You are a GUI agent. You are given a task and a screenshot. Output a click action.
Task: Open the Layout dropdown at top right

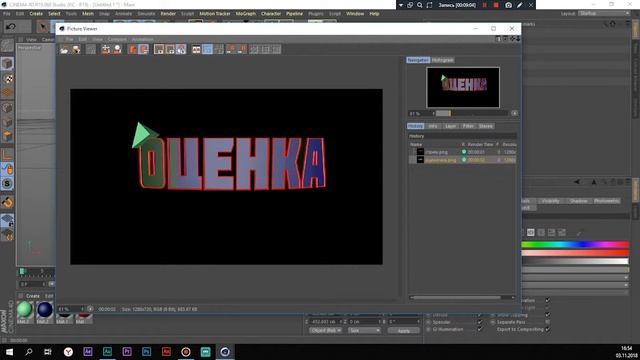[x=604, y=13]
